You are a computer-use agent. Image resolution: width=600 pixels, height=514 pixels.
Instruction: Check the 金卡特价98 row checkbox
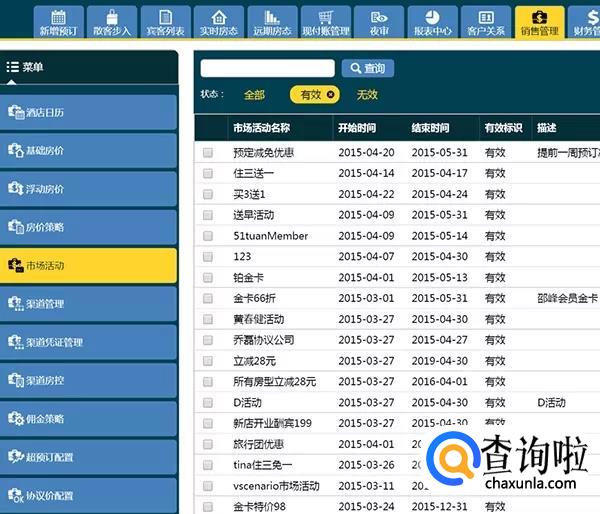click(208, 507)
